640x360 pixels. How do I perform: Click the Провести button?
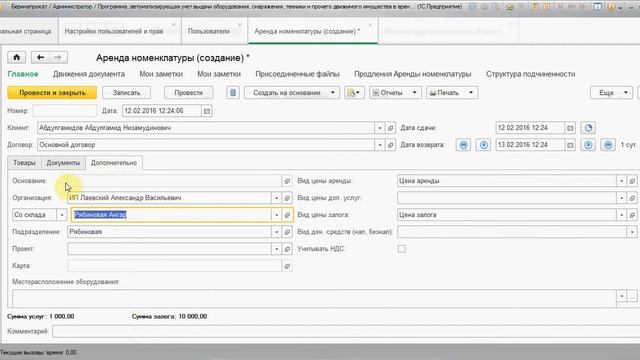(x=188, y=93)
